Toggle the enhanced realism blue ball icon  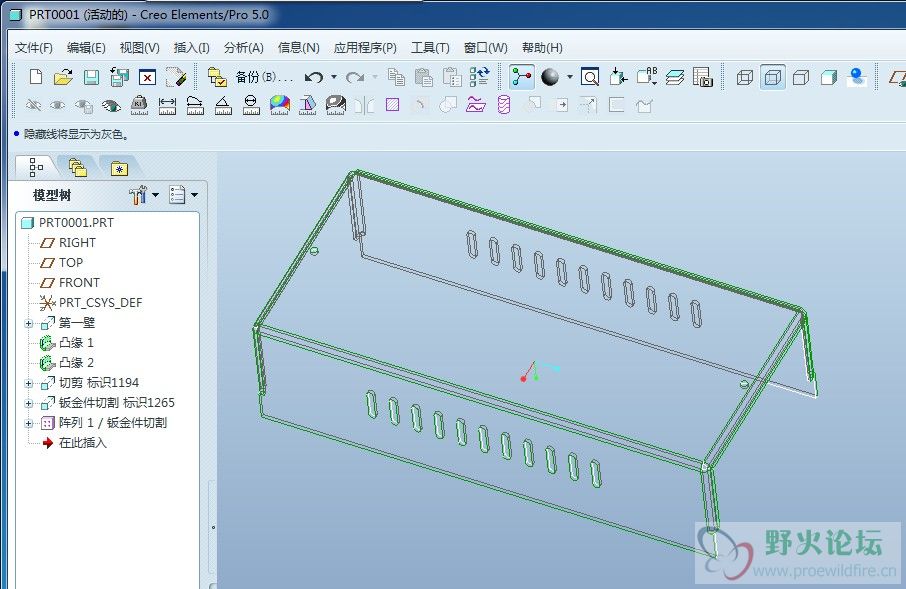coord(857,77)
